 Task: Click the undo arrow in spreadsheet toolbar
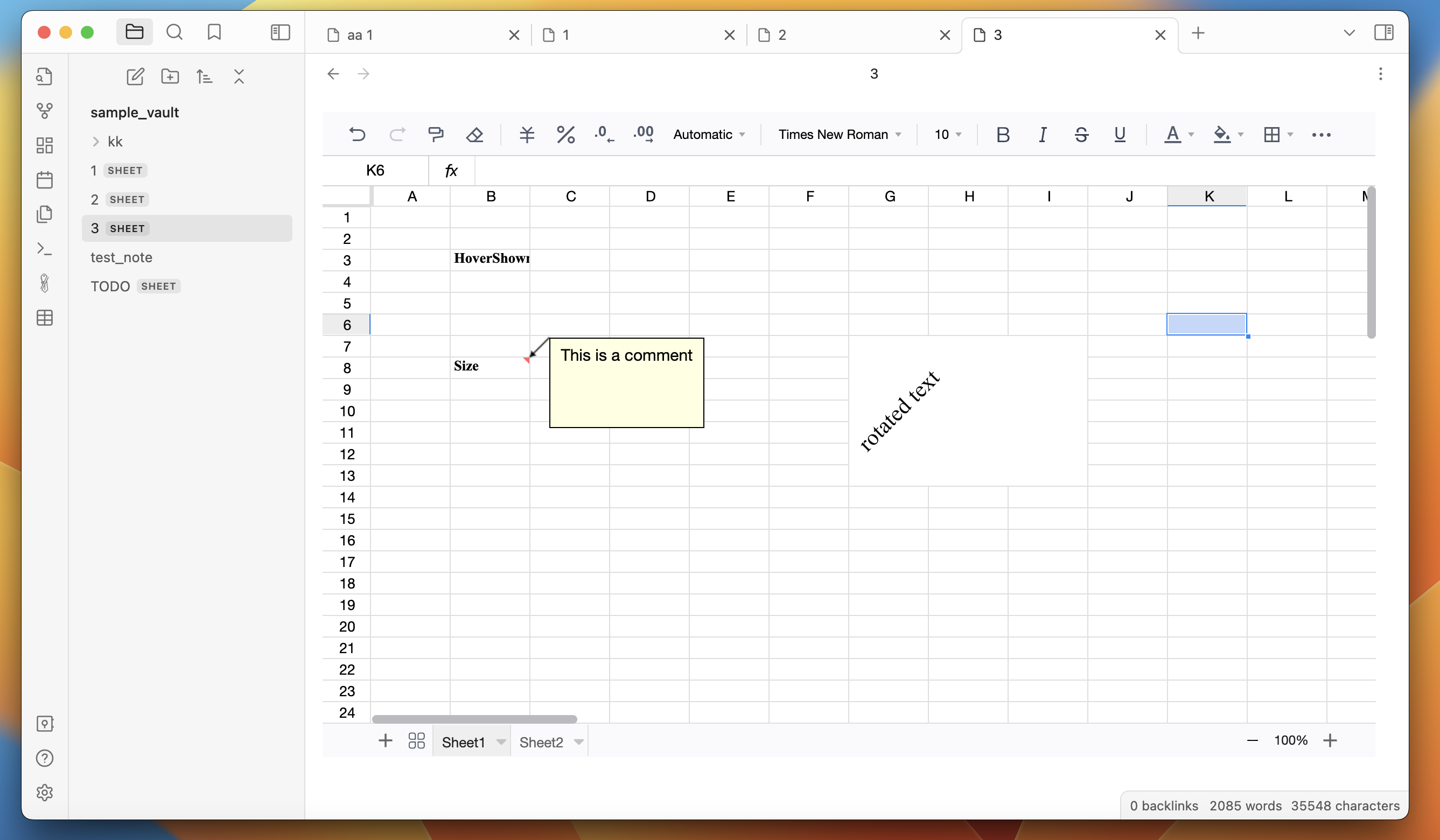pos(357,134)
